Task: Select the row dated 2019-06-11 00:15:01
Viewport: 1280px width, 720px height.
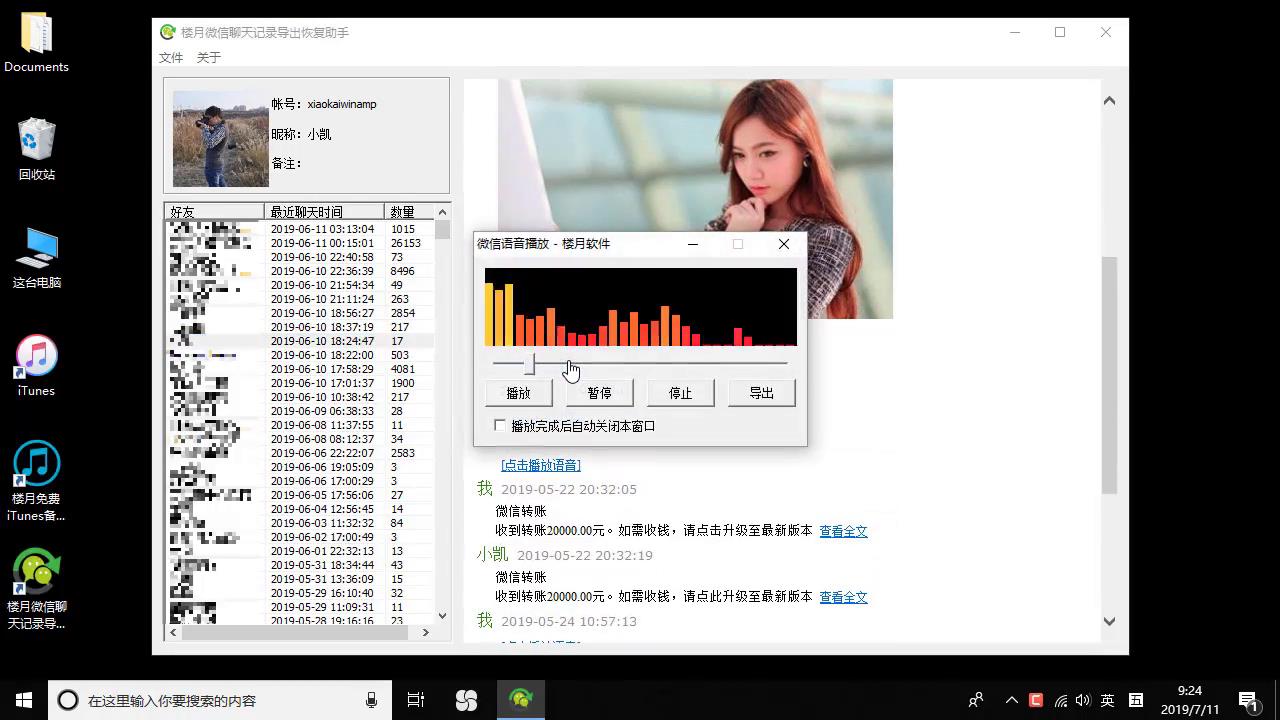Action: (x=300, y=243)
